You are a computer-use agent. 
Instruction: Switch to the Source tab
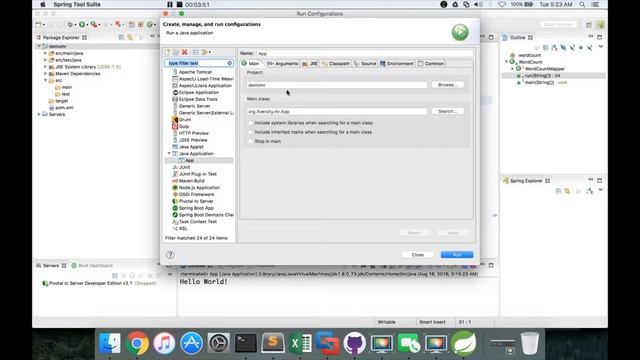(x=365, y=64)
